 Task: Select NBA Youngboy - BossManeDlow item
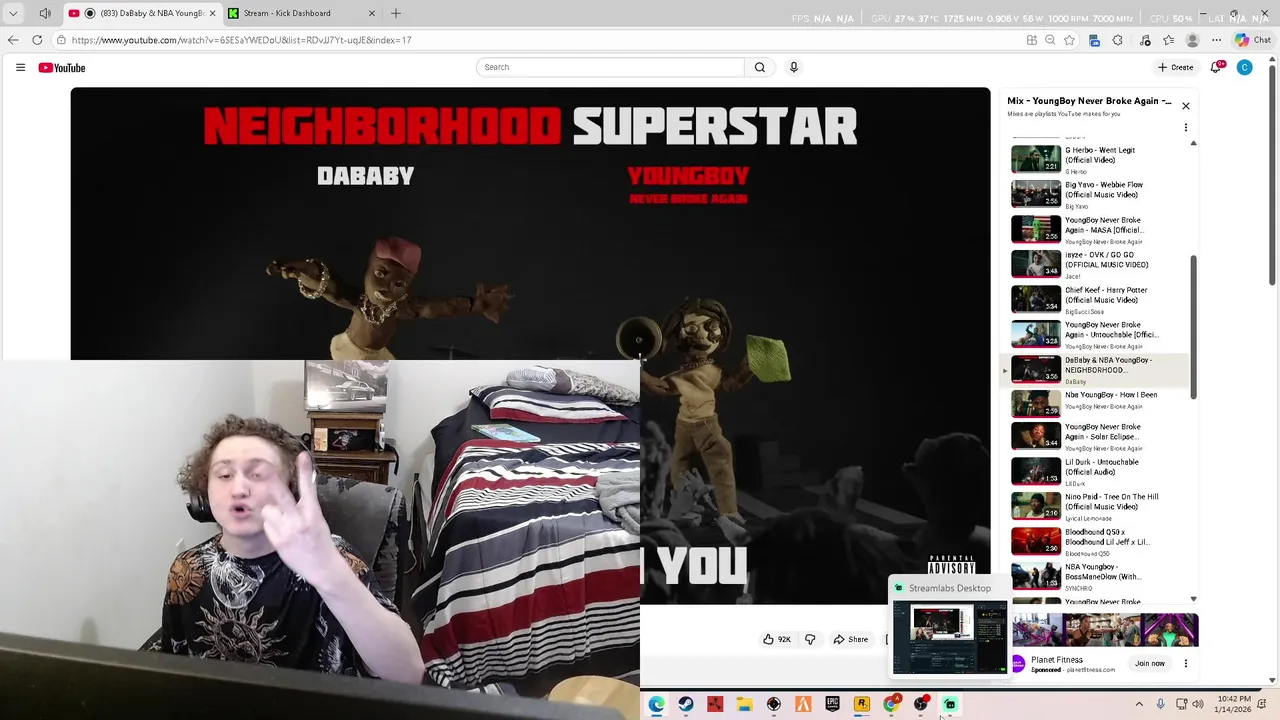pyautogui.click(x=1095, y=576)
